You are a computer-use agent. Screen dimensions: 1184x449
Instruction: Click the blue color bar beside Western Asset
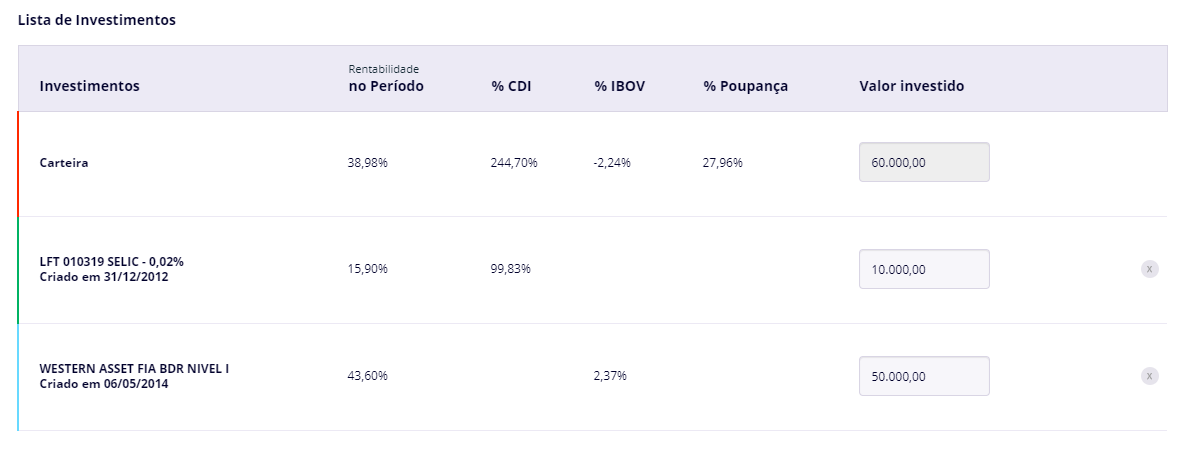(x=18, y=377)
